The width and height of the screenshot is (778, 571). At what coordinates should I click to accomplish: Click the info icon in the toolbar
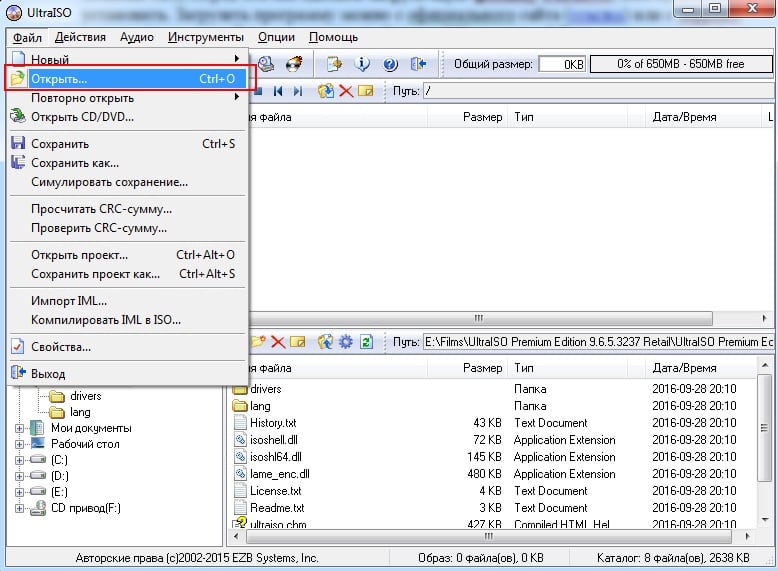tap(363, 64)
